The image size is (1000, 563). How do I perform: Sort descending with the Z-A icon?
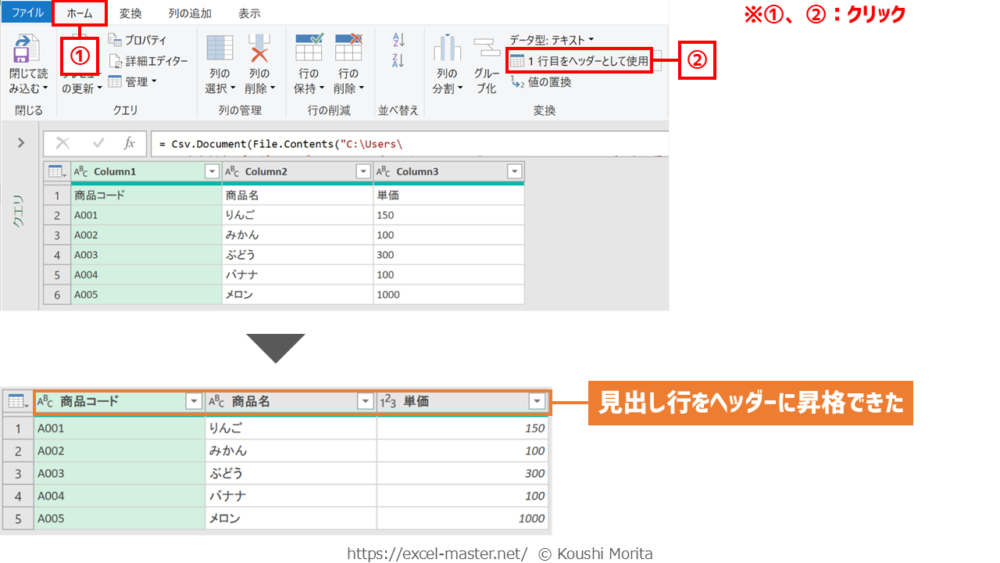[399, 61]
